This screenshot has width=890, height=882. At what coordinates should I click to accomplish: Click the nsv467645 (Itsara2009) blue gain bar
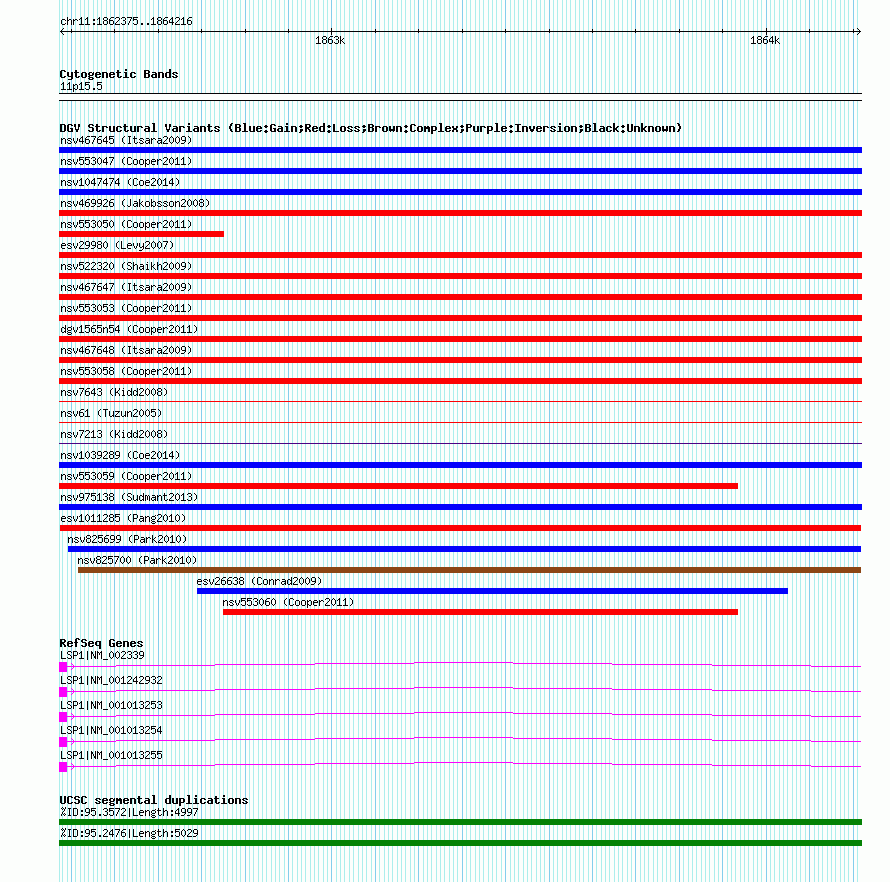pyautogui.click(x=460, y=150)
